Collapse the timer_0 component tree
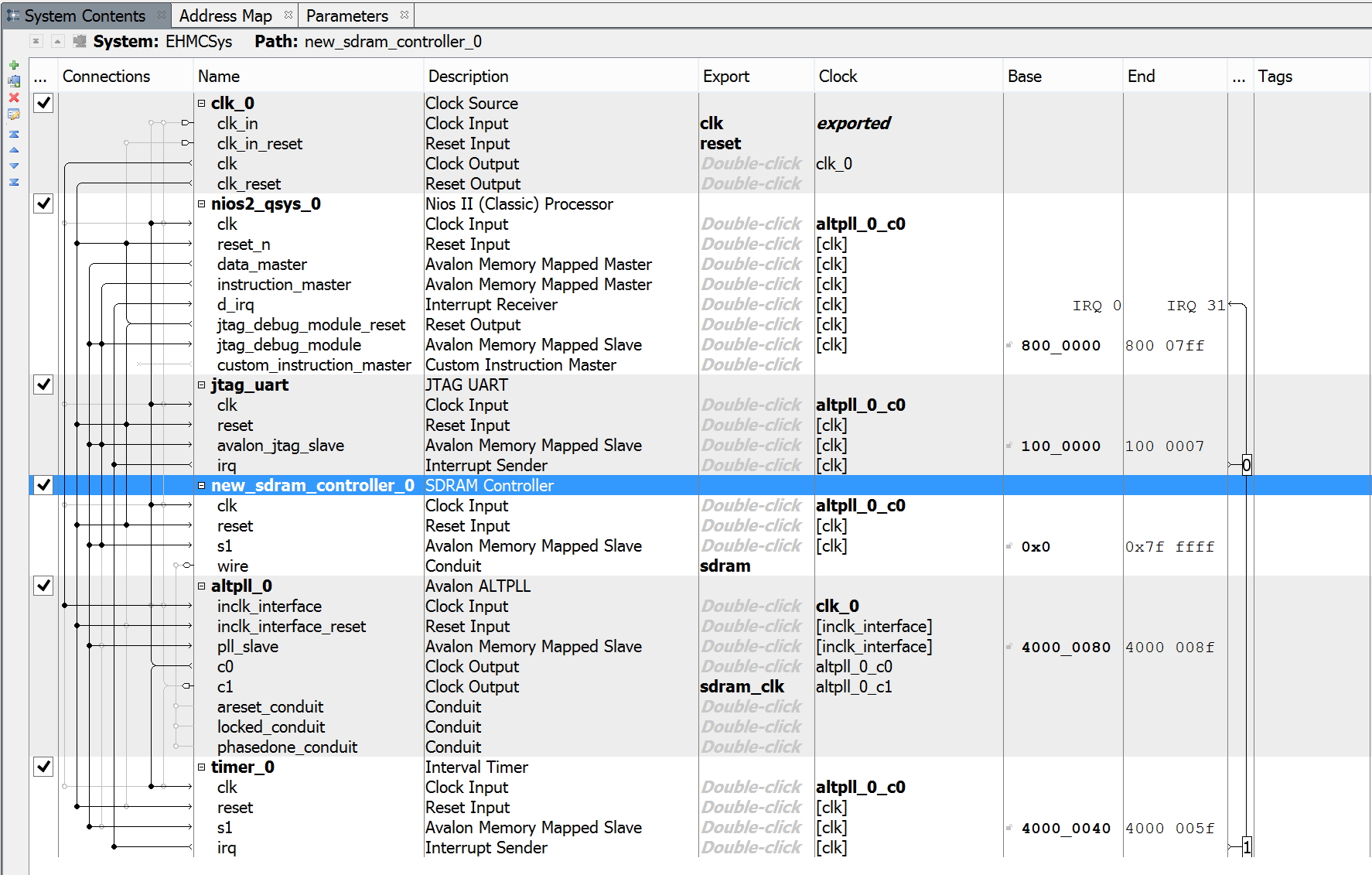Viewport: 1372px width, 875px height. point(202,767)
